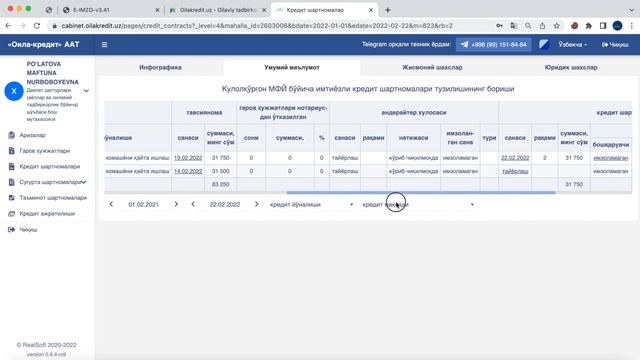640x360 pixels.
Task: Open the tab search chevron
Action: (x=631, y=10)
